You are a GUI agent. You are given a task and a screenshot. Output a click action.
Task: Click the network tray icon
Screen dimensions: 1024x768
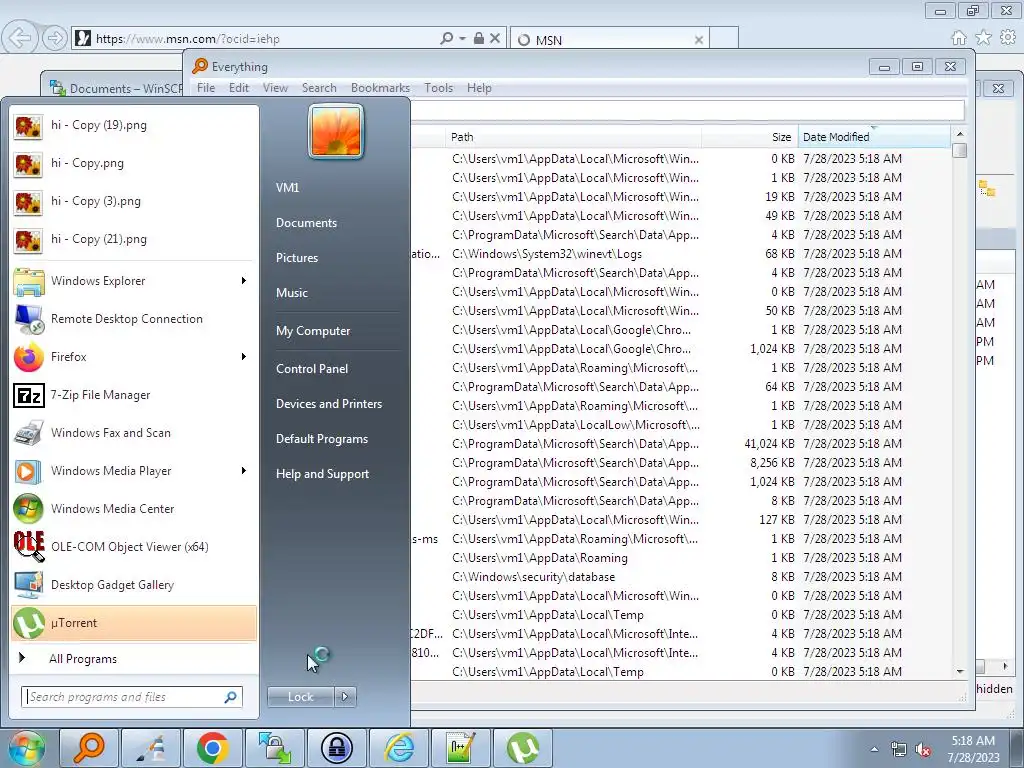click(x=899, y=749)
